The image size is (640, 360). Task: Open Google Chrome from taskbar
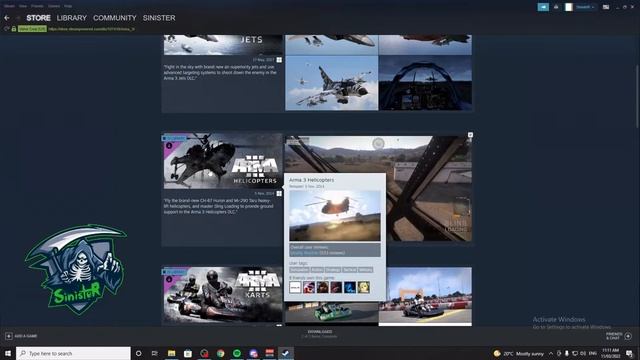pos(220,353)
